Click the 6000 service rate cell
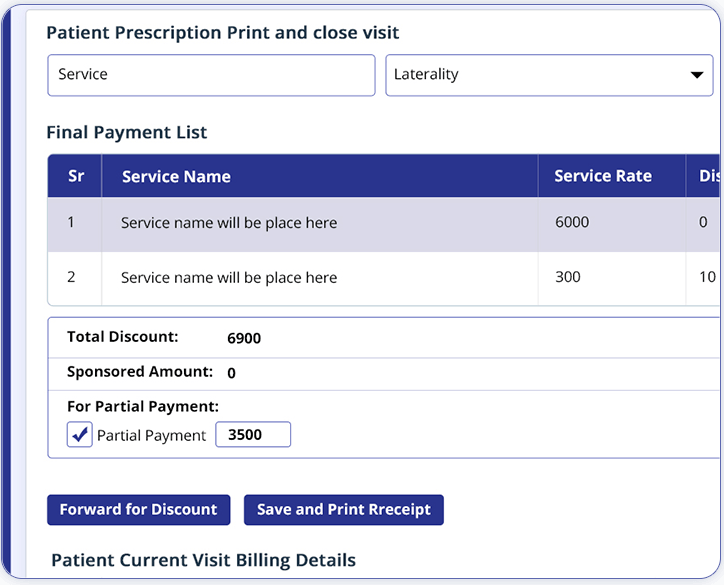 click(x=572, y=223)
